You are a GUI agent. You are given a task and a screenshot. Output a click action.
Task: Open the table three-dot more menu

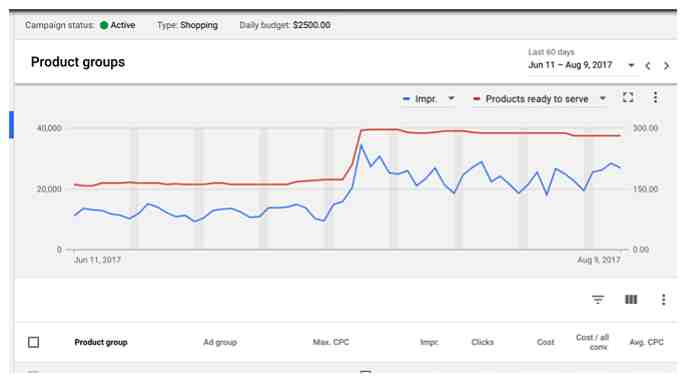664,300
